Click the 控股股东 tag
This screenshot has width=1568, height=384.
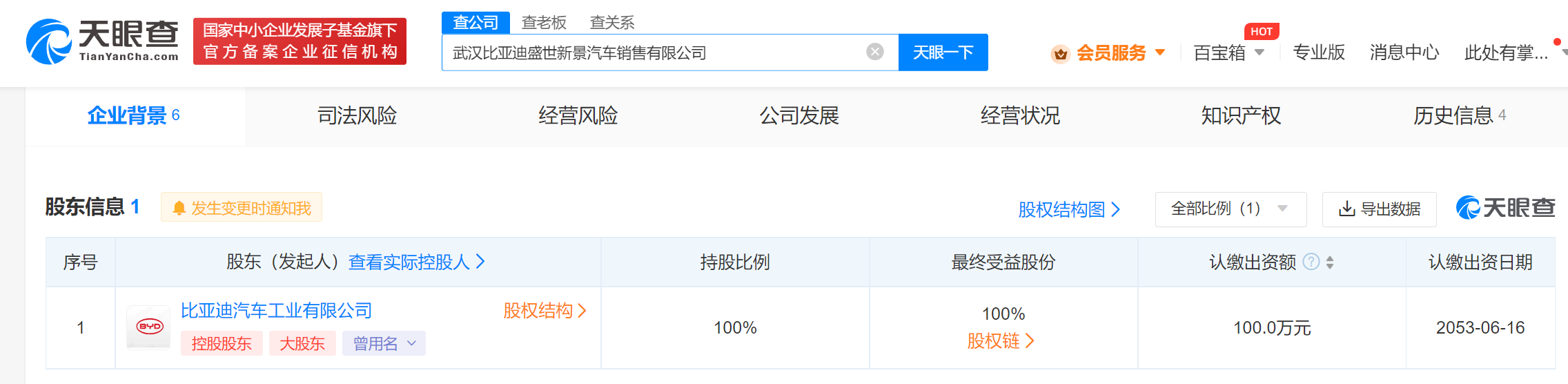tap(222, 343)
